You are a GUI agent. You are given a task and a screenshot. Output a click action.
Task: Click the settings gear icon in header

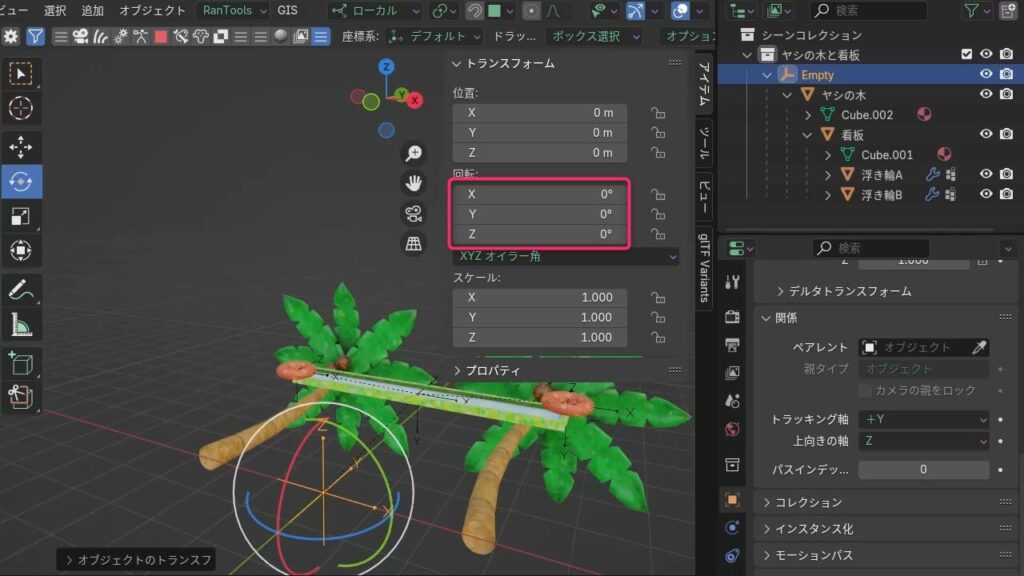[10, 37]
